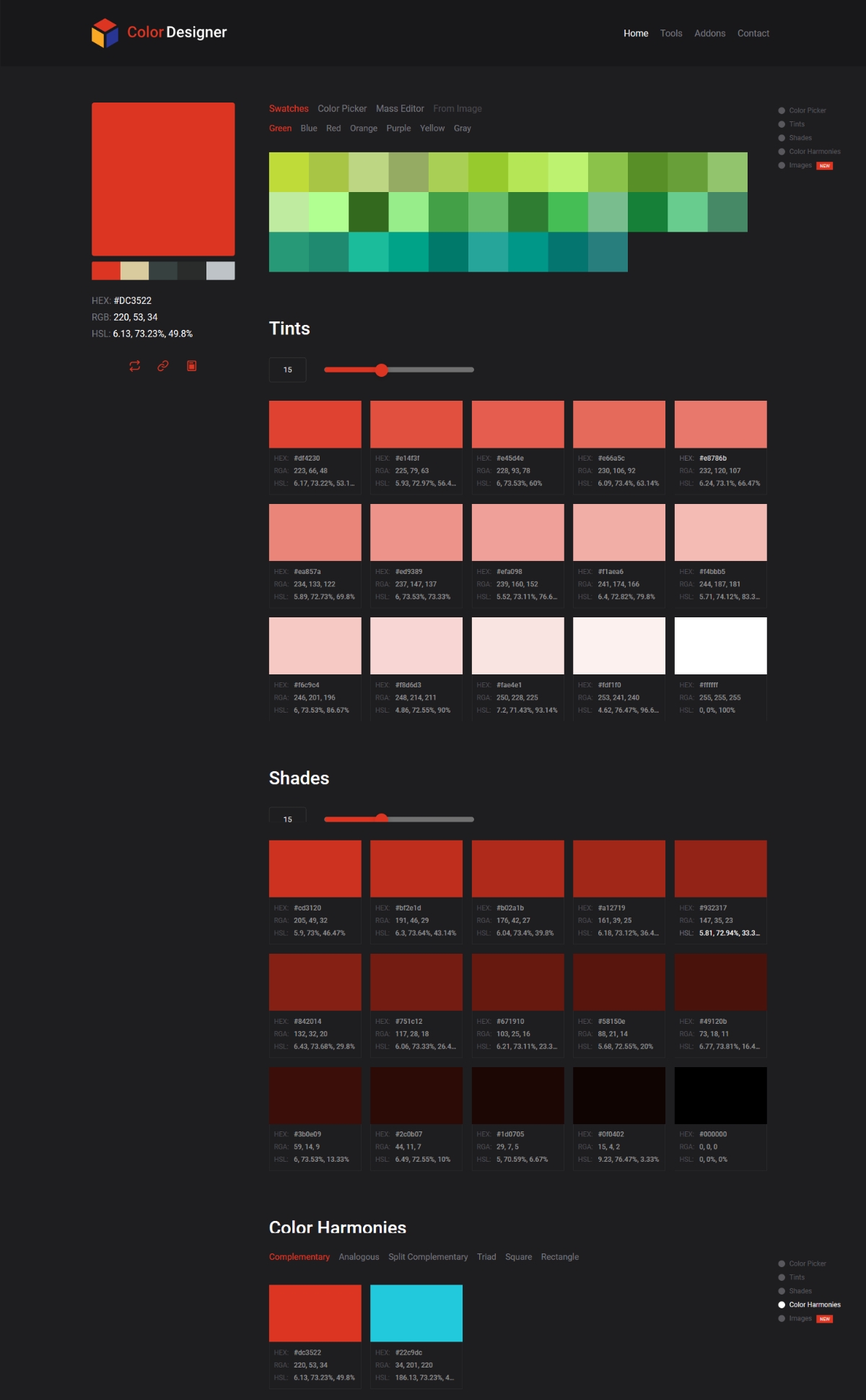Open the Addons navigation link

[x=709, y=33]
